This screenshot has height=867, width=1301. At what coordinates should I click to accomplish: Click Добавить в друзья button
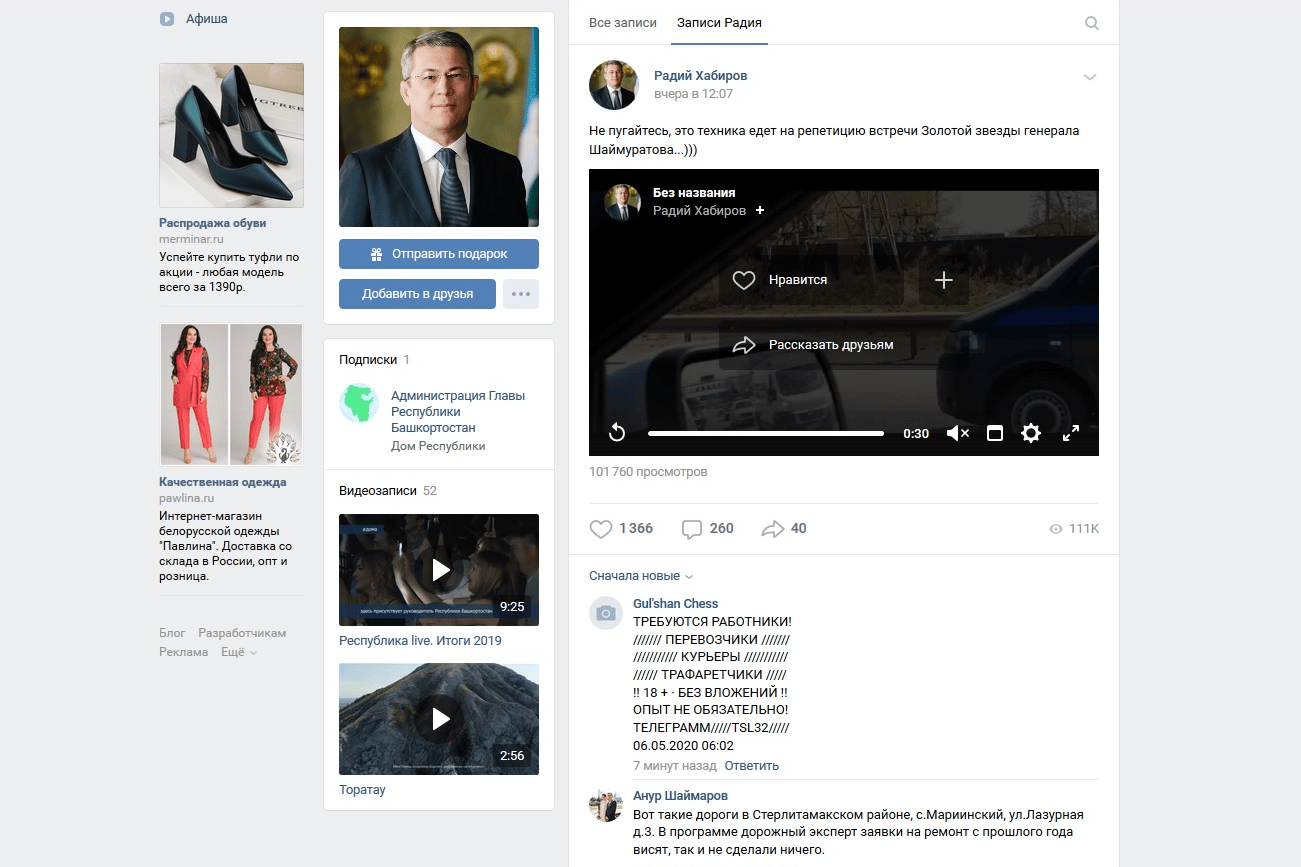[417, 294]
